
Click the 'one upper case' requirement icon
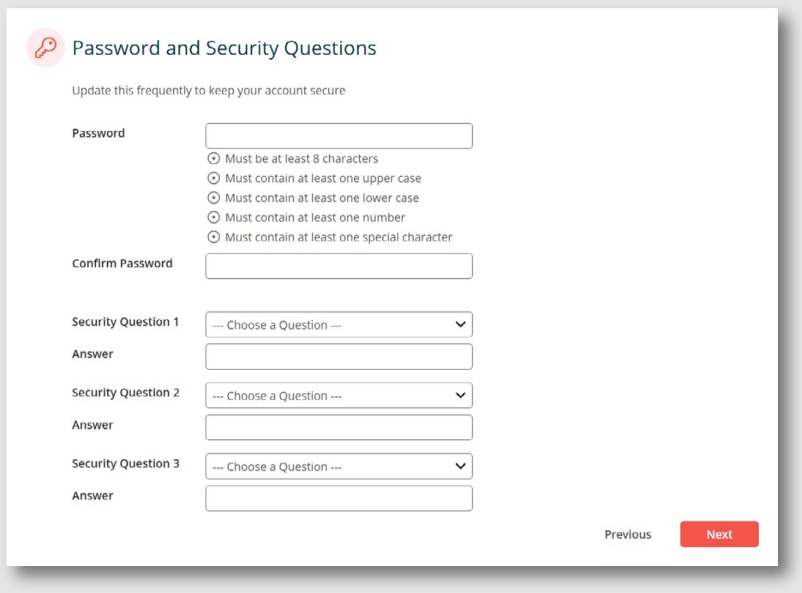(212, 179)
